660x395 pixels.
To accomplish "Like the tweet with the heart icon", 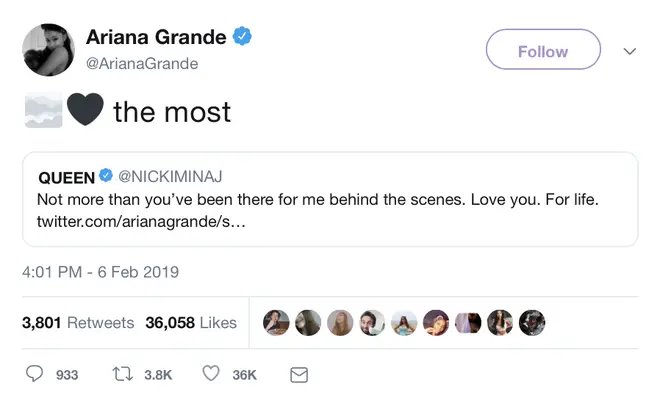I will [x=211, y=374].
